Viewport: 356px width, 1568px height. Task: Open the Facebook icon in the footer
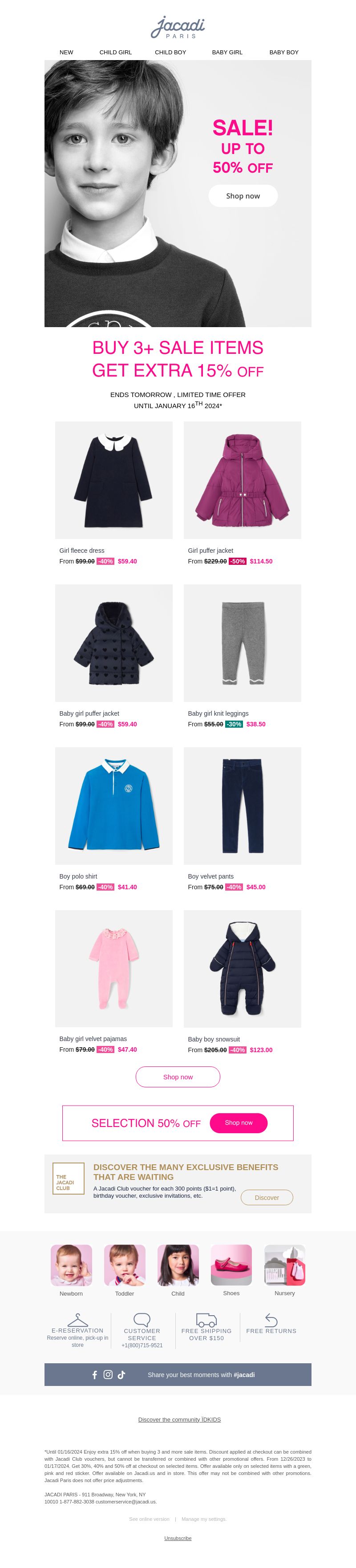(x=94, y=1374)
